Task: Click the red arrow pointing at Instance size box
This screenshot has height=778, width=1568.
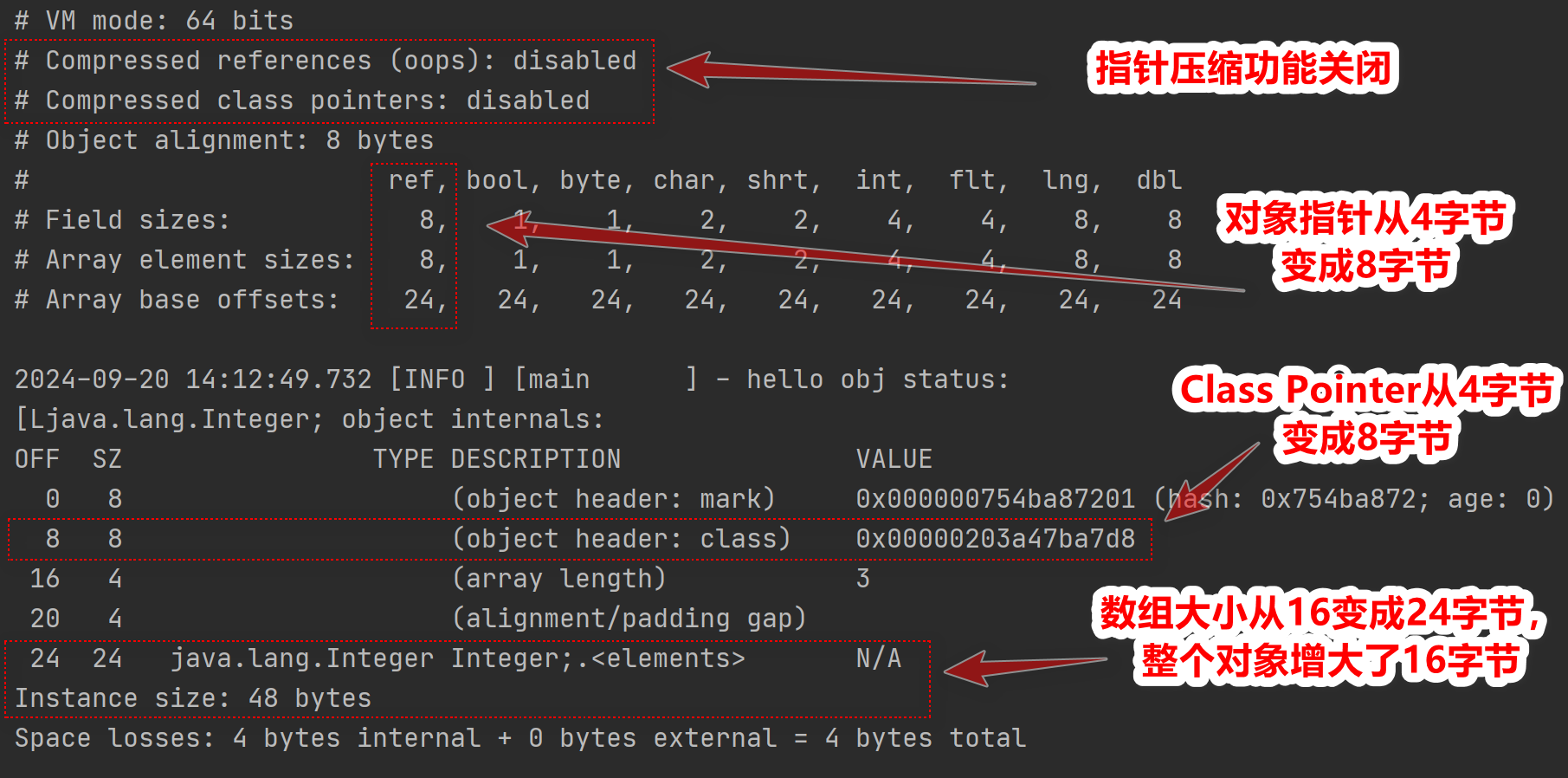Action: coord(1022,666)
